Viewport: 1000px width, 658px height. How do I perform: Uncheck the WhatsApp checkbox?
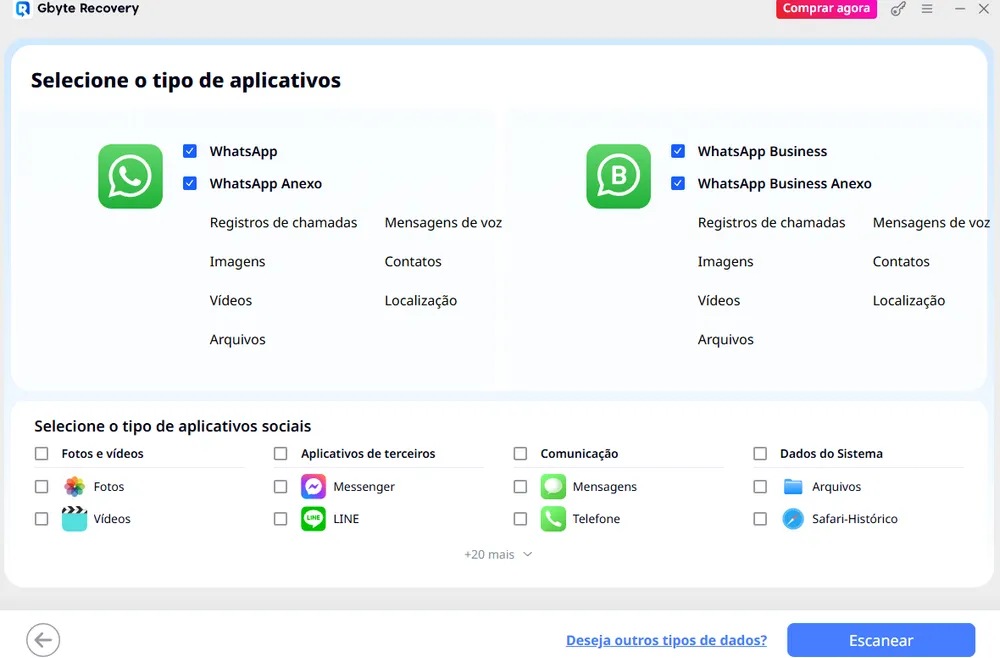click(x=190, y=151)
